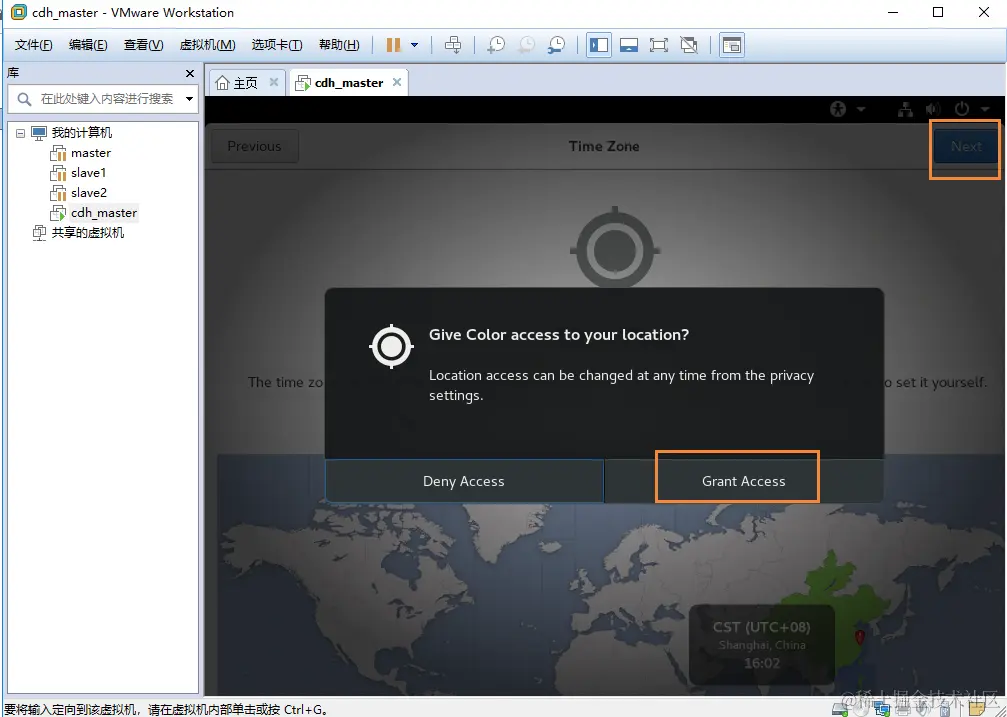The height and width of the screenshot is (717, 1007).
Task: Open the power options dropdown arrow beside pause
Action: pyautogui.click(x=415, y=45)
